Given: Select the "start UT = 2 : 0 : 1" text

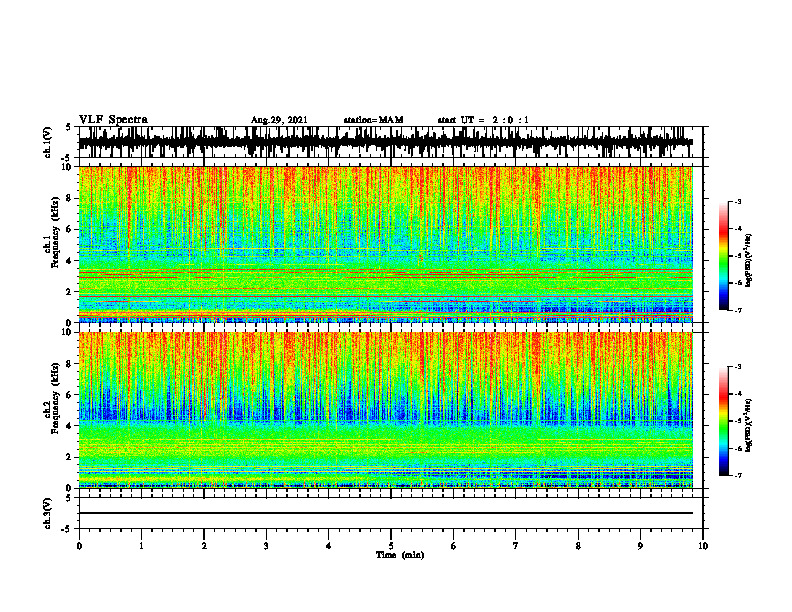Looking at the screenshot, I should tap(483, 120).
